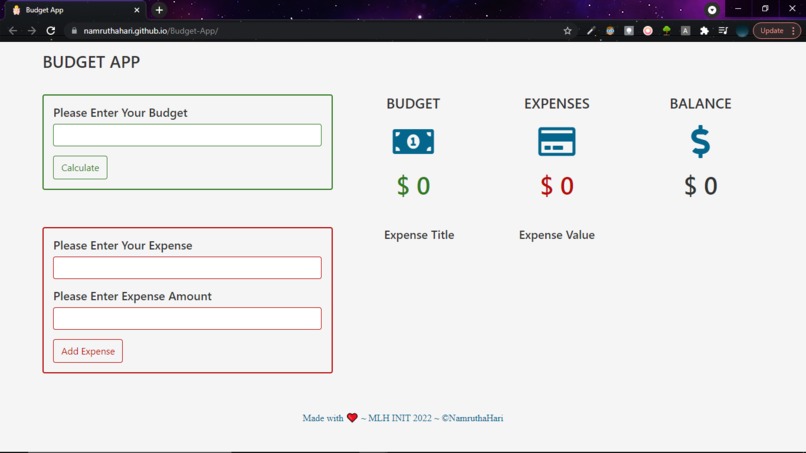Open the tab search dropdown circle

[x=712, y=10]
